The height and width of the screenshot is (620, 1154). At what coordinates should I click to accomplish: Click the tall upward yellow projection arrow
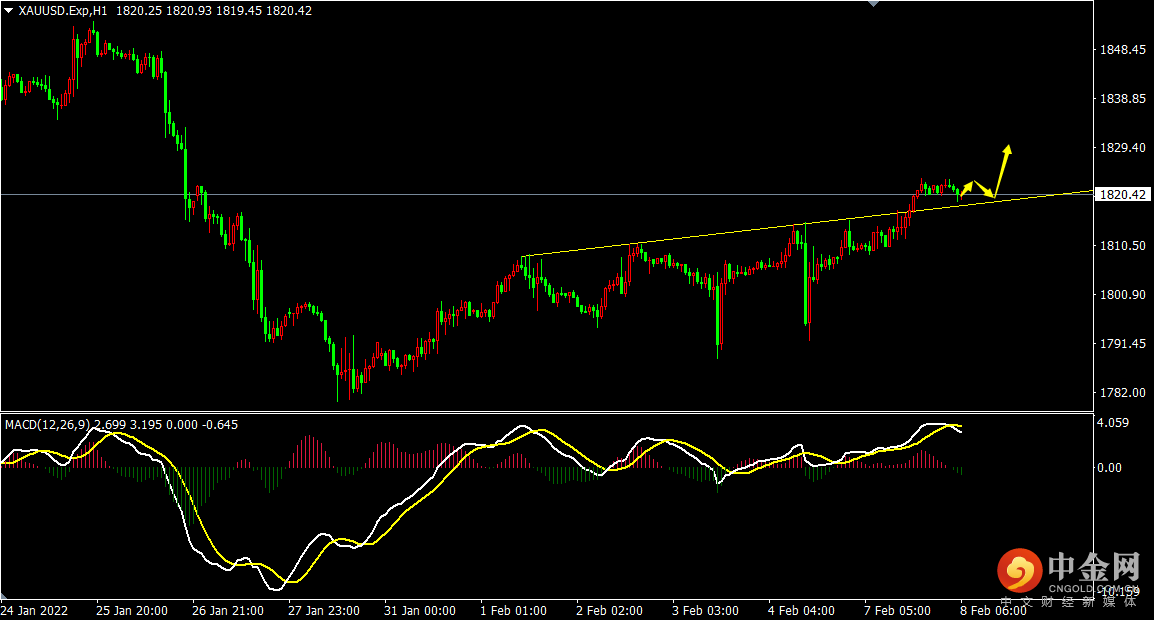pyautogui.click(x=1002, y=169)
